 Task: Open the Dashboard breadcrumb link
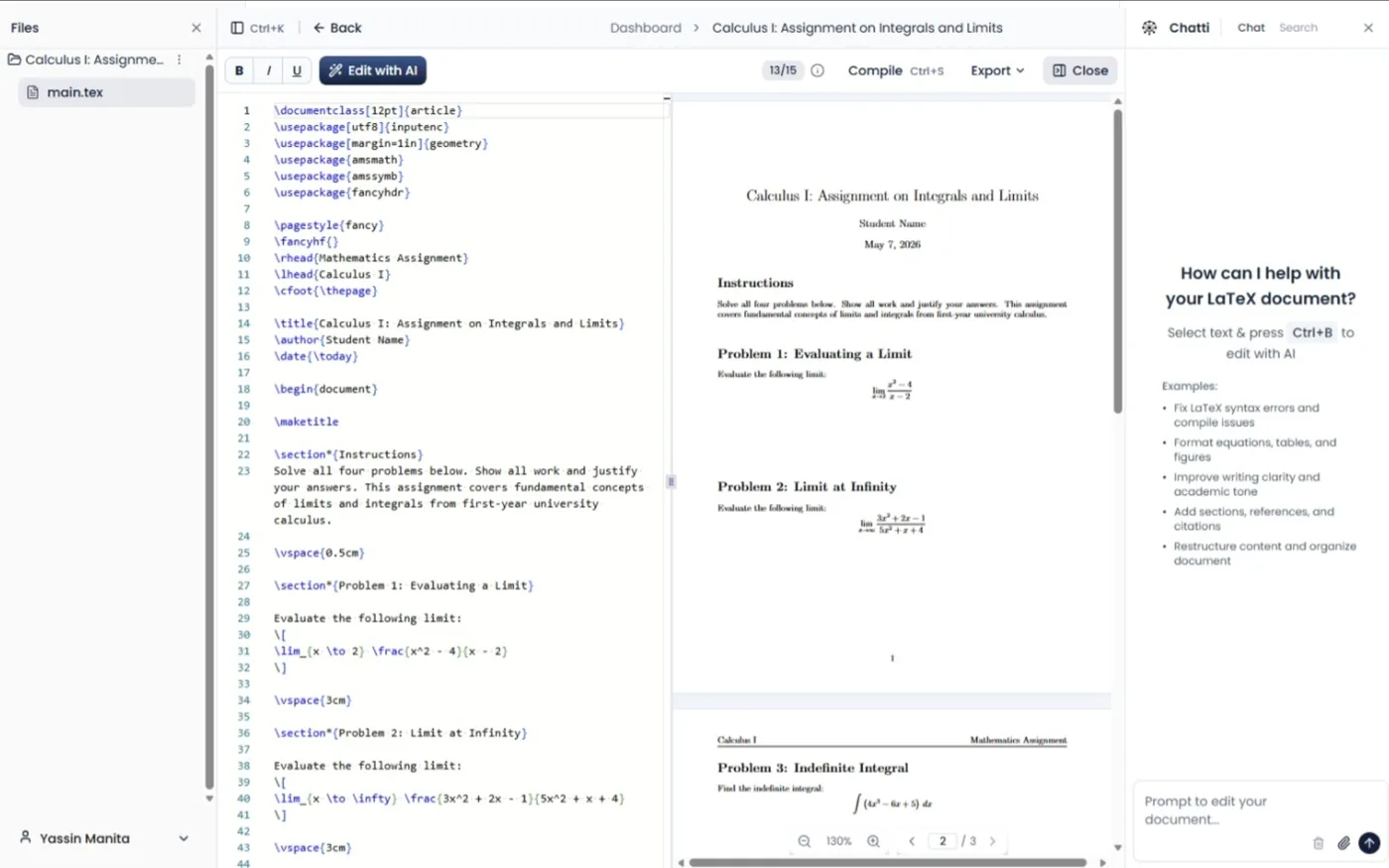[x=646, y=28]
